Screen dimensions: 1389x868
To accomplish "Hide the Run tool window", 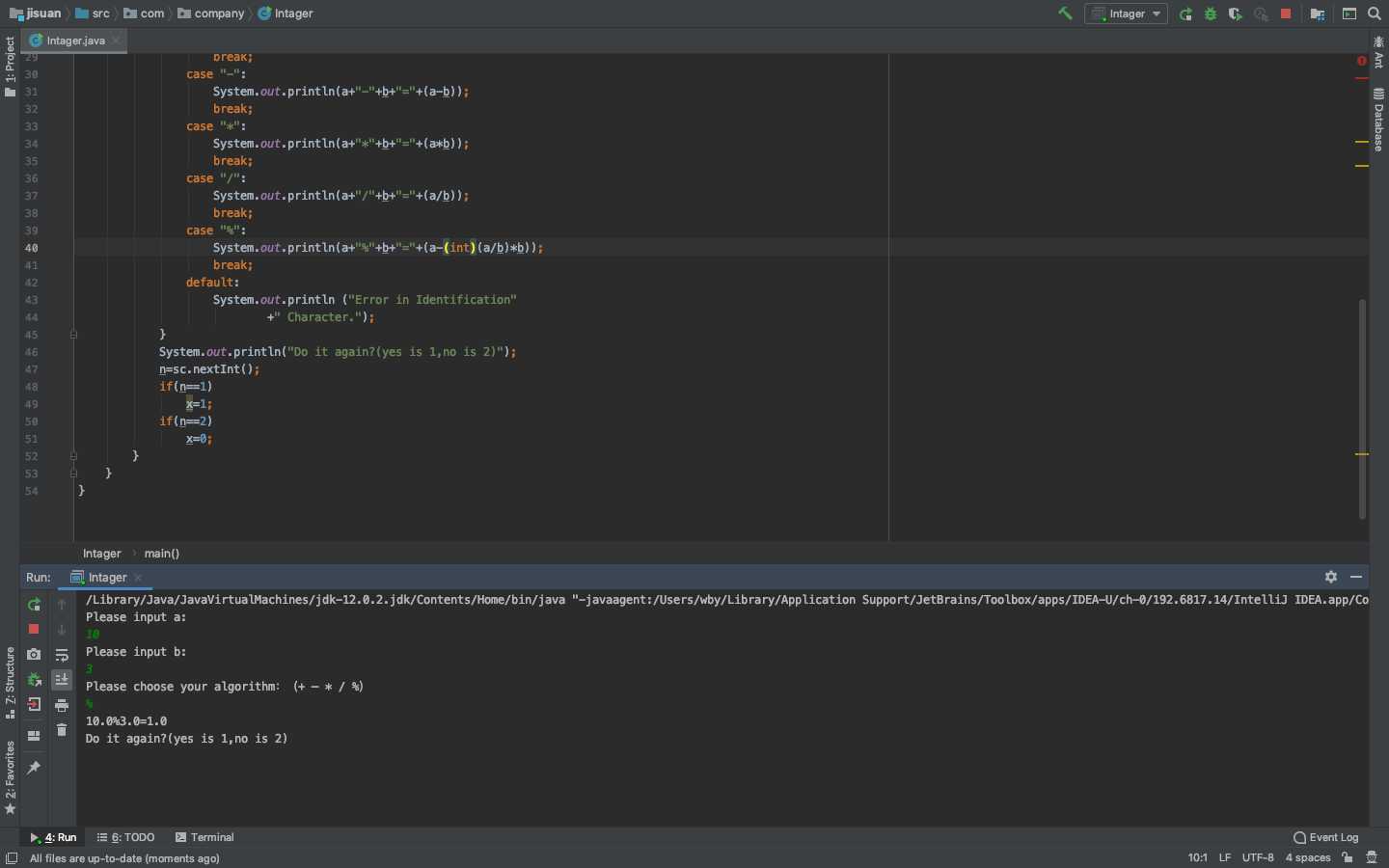I will [x=1356, y=577].
